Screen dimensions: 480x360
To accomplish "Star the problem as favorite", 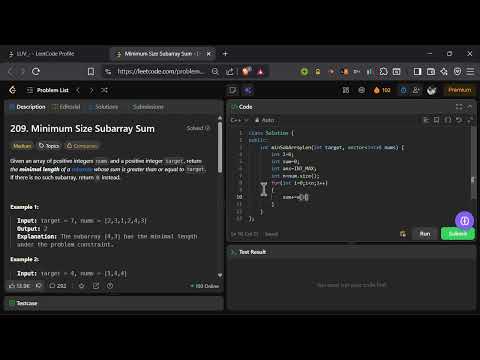I will pos(82,286).
